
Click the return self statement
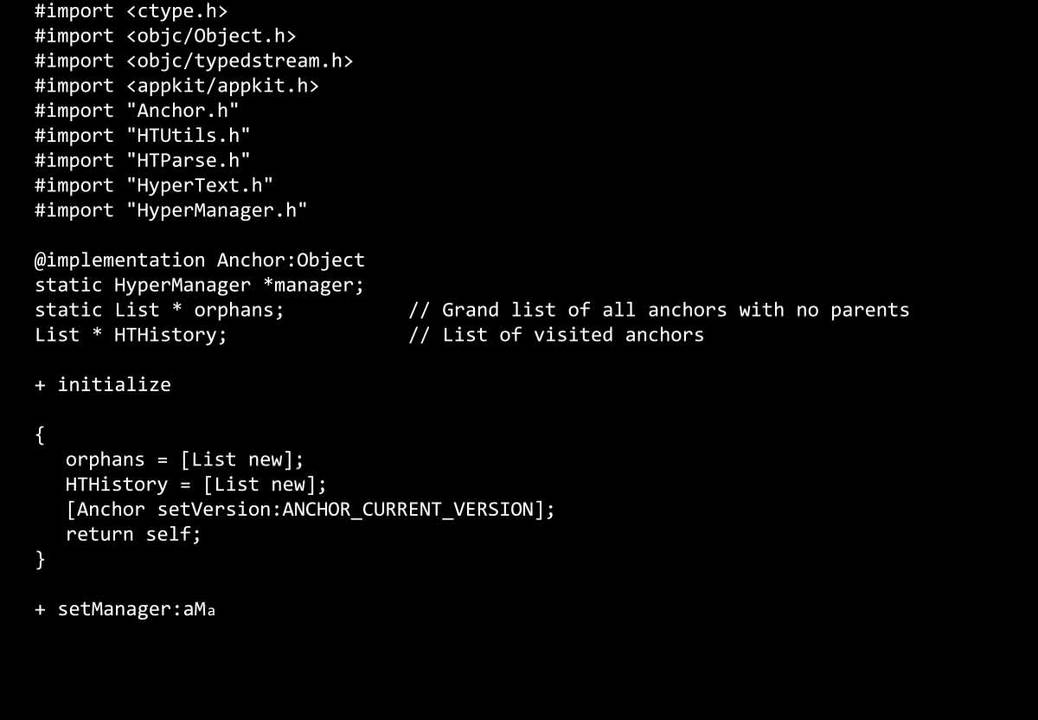133,535
